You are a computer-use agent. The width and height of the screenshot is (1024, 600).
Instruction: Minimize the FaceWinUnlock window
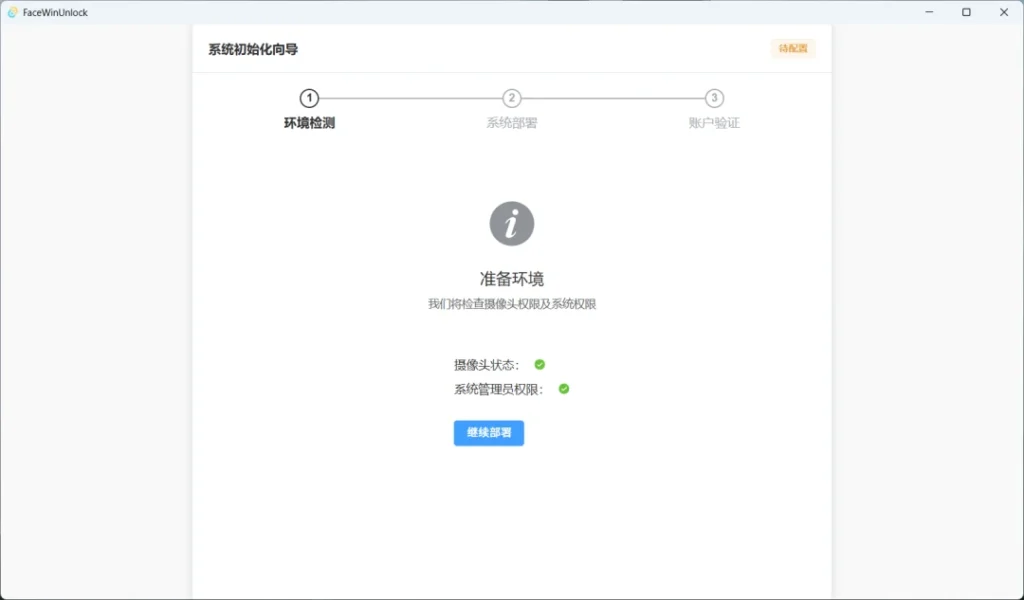tap(927, 11)
